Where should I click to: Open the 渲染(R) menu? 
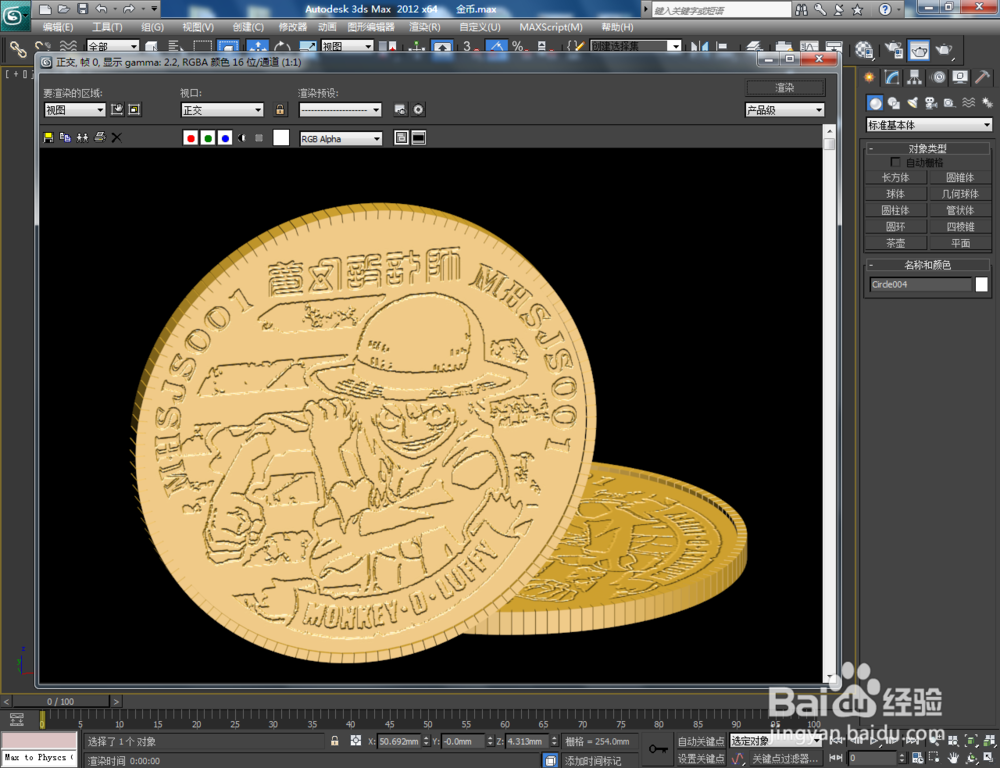[425, 27]
